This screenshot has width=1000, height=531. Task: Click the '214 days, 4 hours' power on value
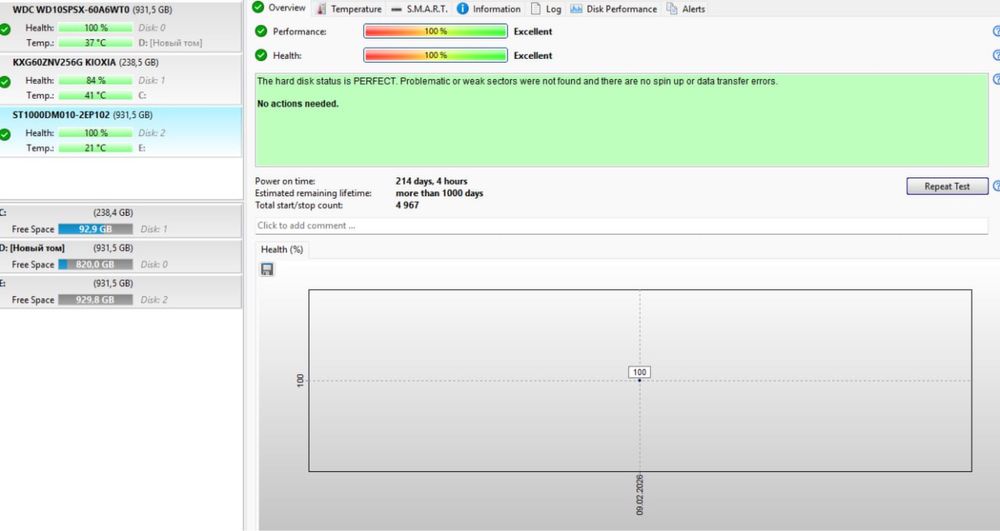point(431,181)
